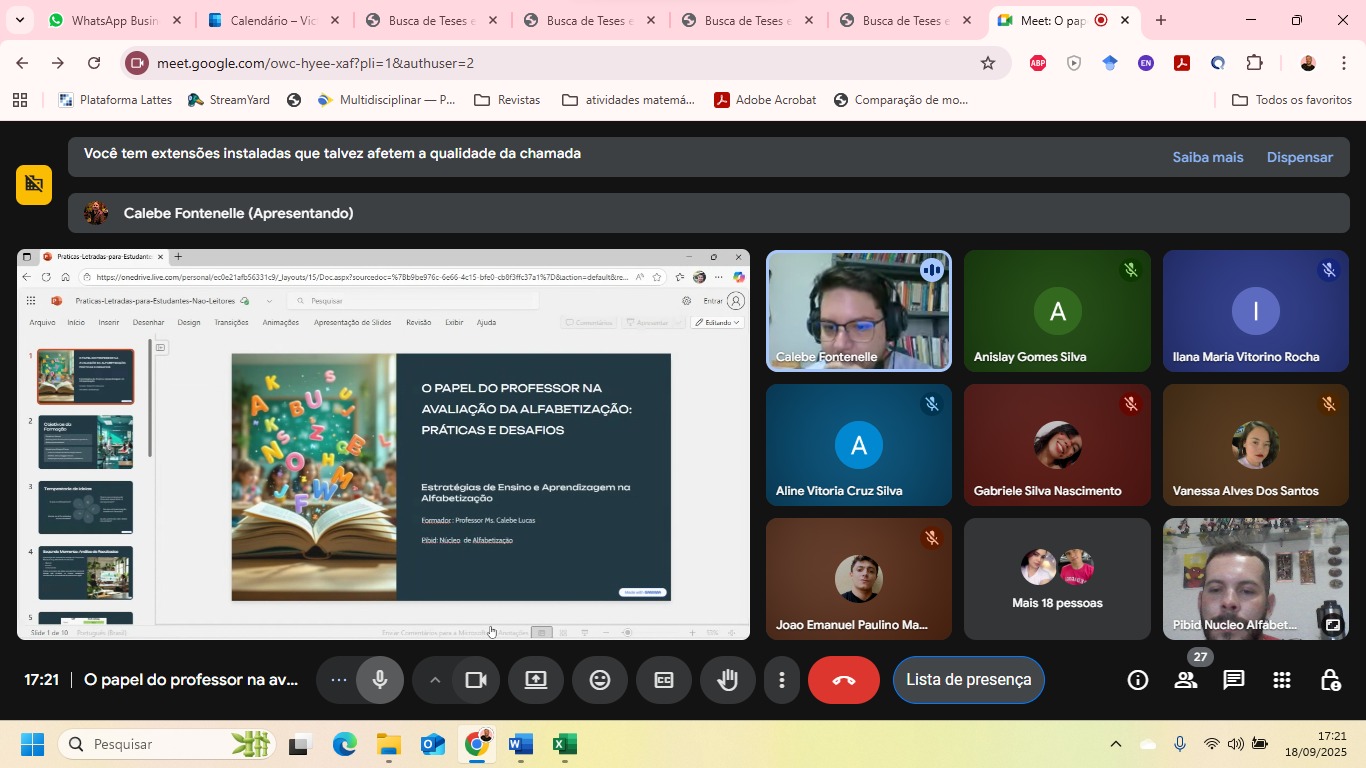Viewport: 1366px width, 768px height.
Task: Start presenting your screen
Action: pyautogui.click(x=536, y=680)
